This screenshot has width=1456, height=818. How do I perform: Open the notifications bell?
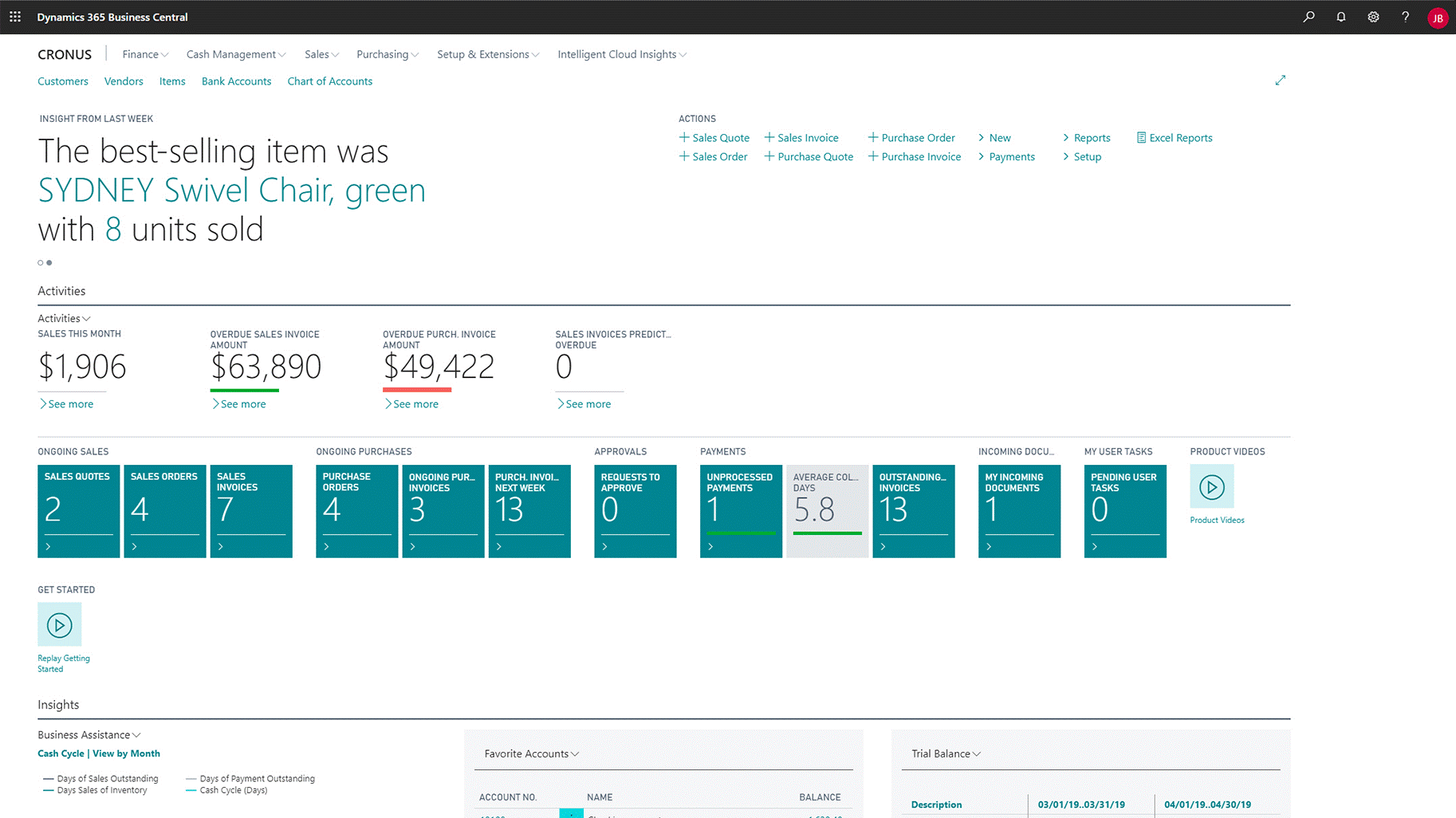pyautogui.click(x=1341, y=17)
